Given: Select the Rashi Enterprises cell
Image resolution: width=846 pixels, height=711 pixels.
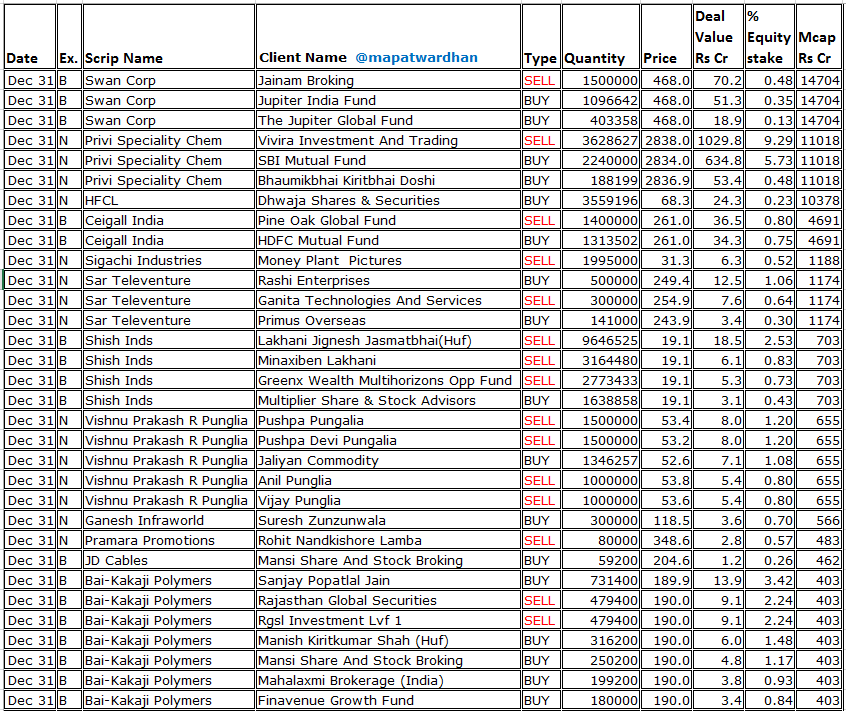Looking at the screenshot, I should point(388,280).
